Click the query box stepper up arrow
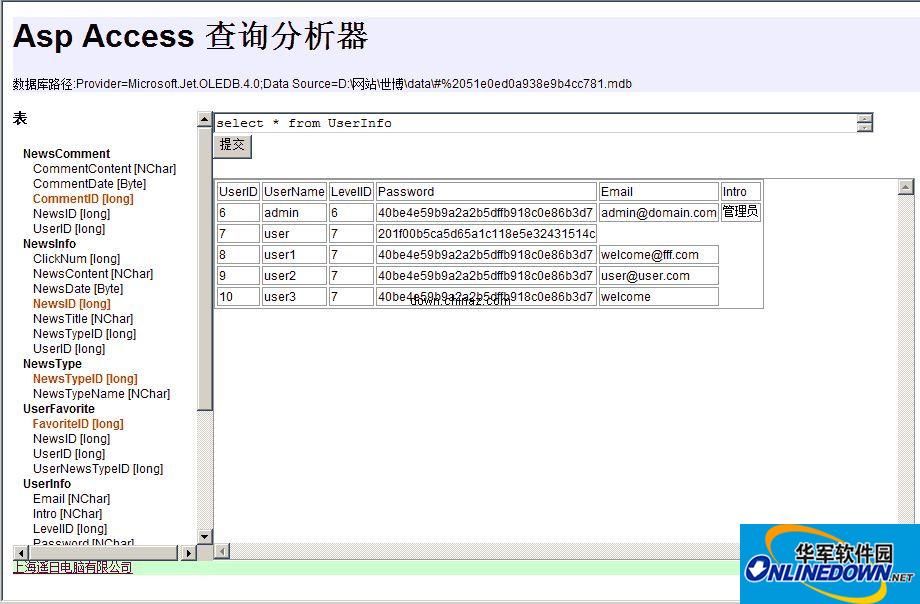 coord(864,119)
